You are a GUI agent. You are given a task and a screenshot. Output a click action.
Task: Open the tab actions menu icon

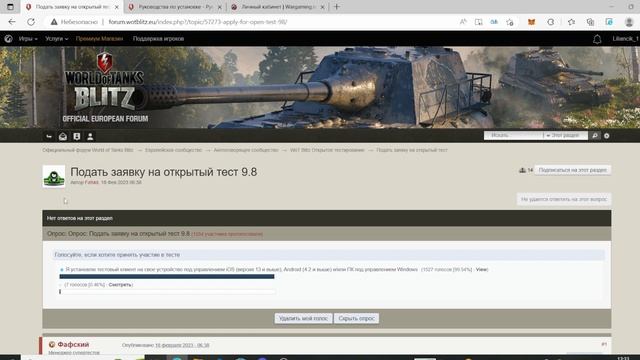[10, 7]
